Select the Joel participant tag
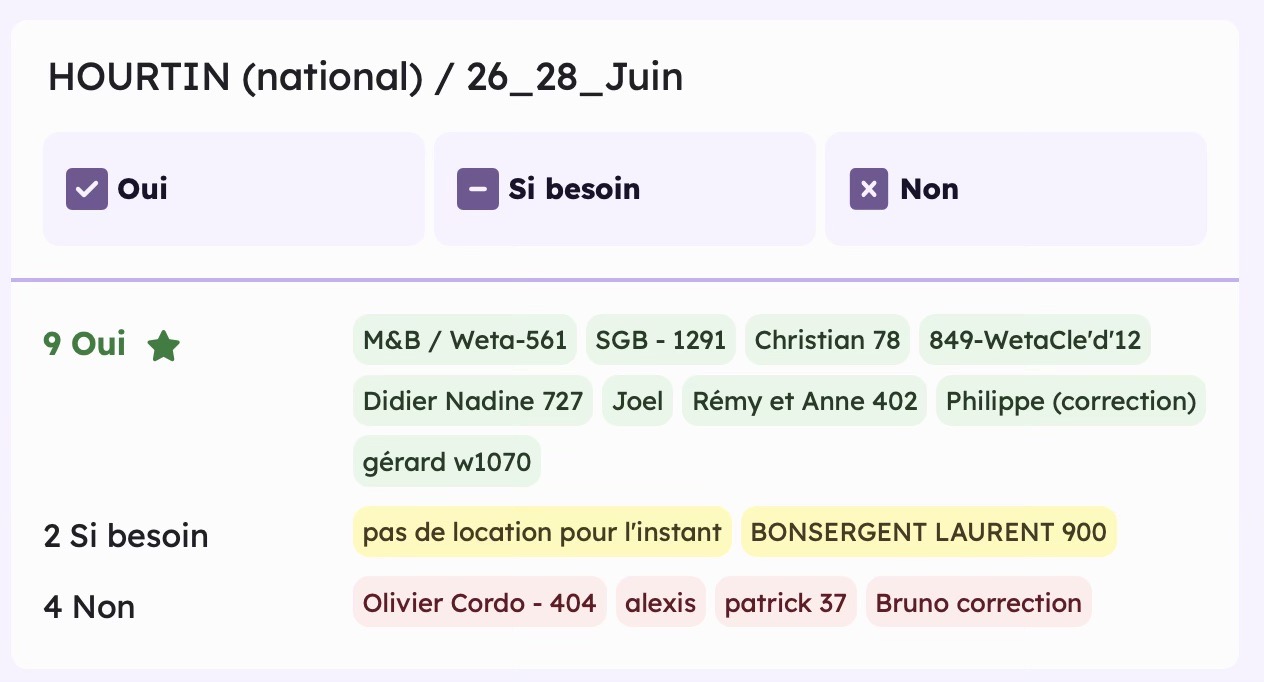 pos(638,401)
